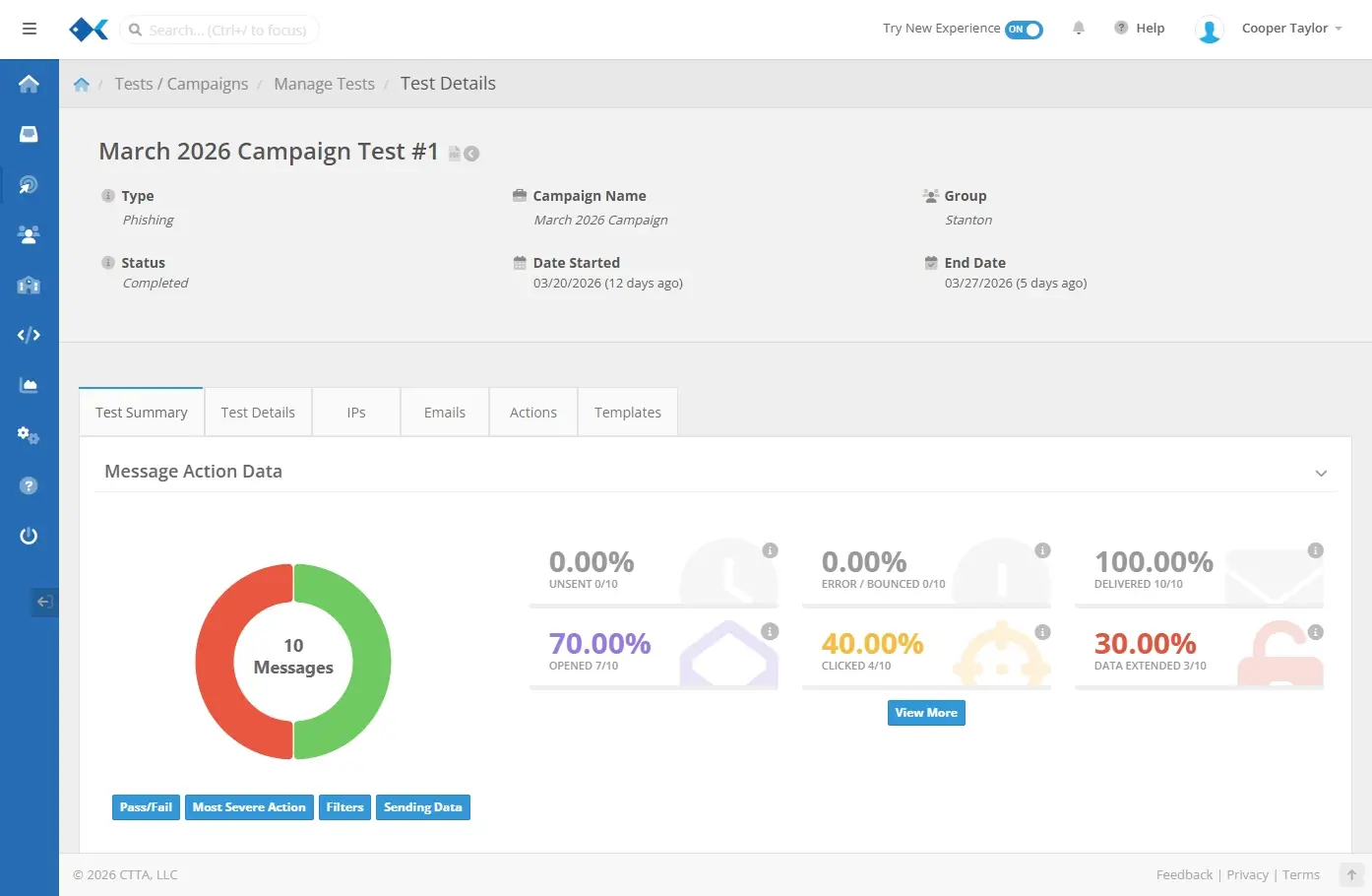1372x896 pixels.
Task: Click the settings gears sidebar icon
Action: tap(29, 435)
